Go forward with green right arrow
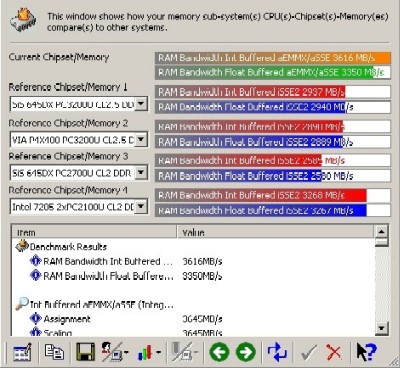Screen dimensions: 400x368 click(246, 352)
